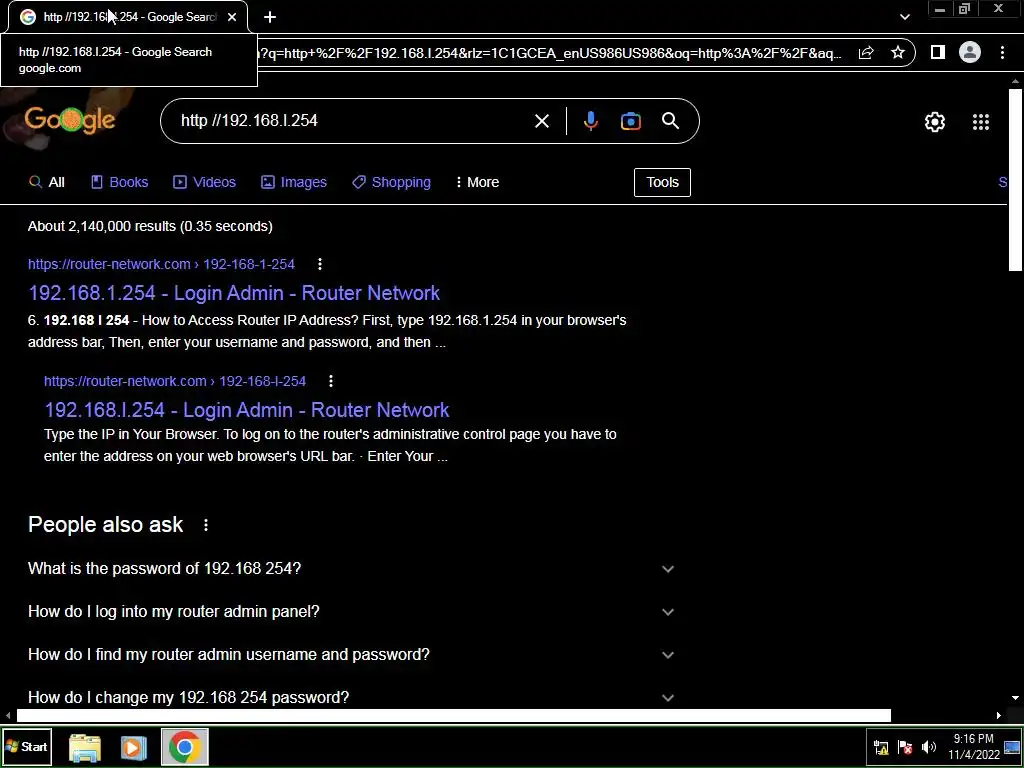Click the show desktop icon in tray
Image resolution: width=1024 pixels, height=768 pixels.
click(1012, 747)
